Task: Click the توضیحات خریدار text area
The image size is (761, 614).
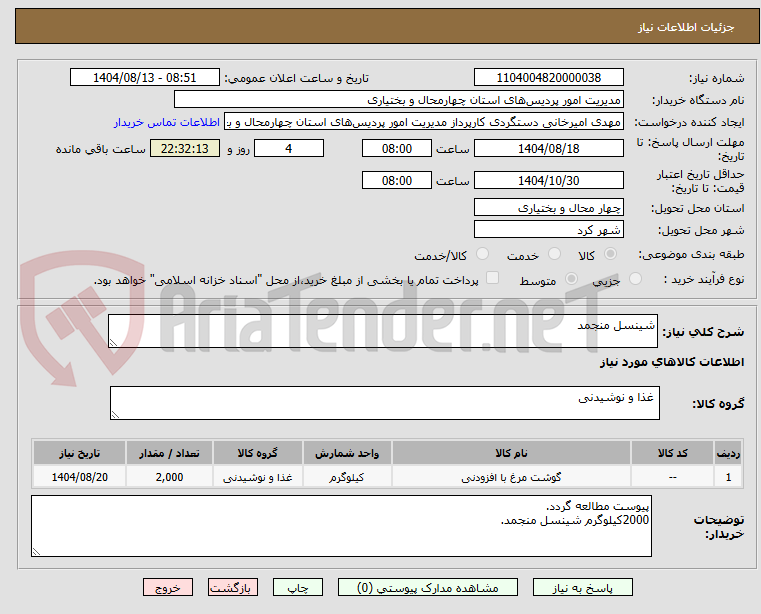Action: [x=341, y=526]
